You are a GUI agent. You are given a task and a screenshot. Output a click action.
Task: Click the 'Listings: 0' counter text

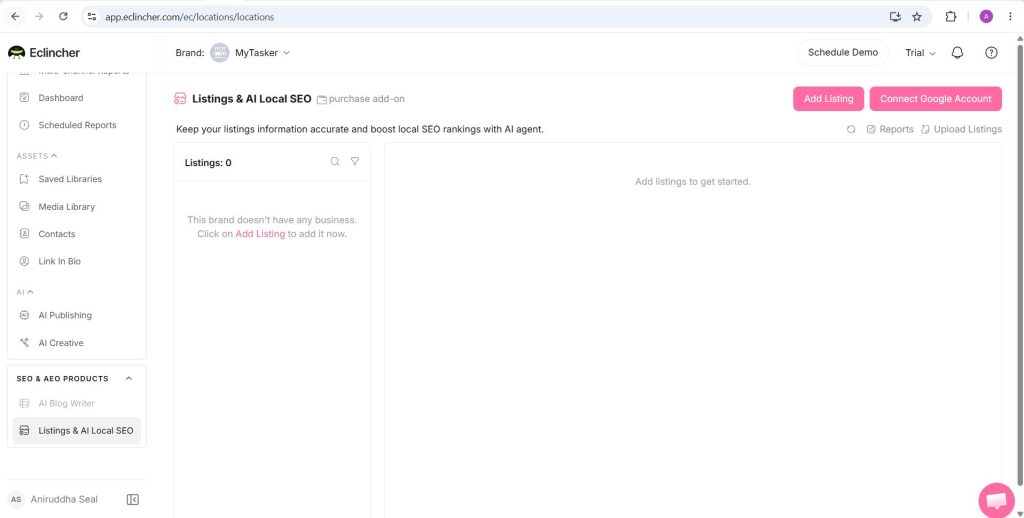[208, 163]
